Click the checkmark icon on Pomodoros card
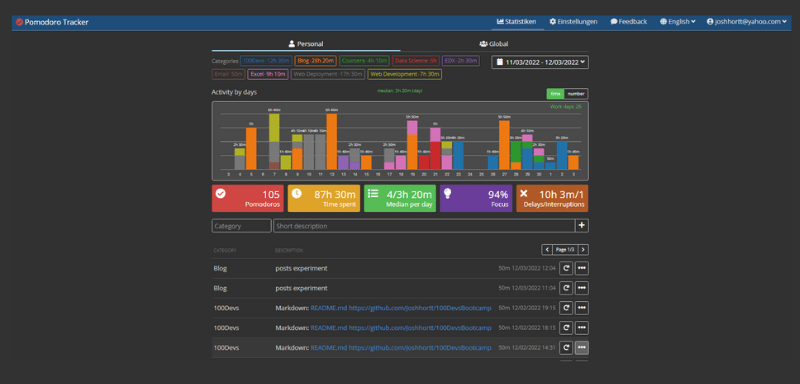800x384 pixels. tap(220, 193)
